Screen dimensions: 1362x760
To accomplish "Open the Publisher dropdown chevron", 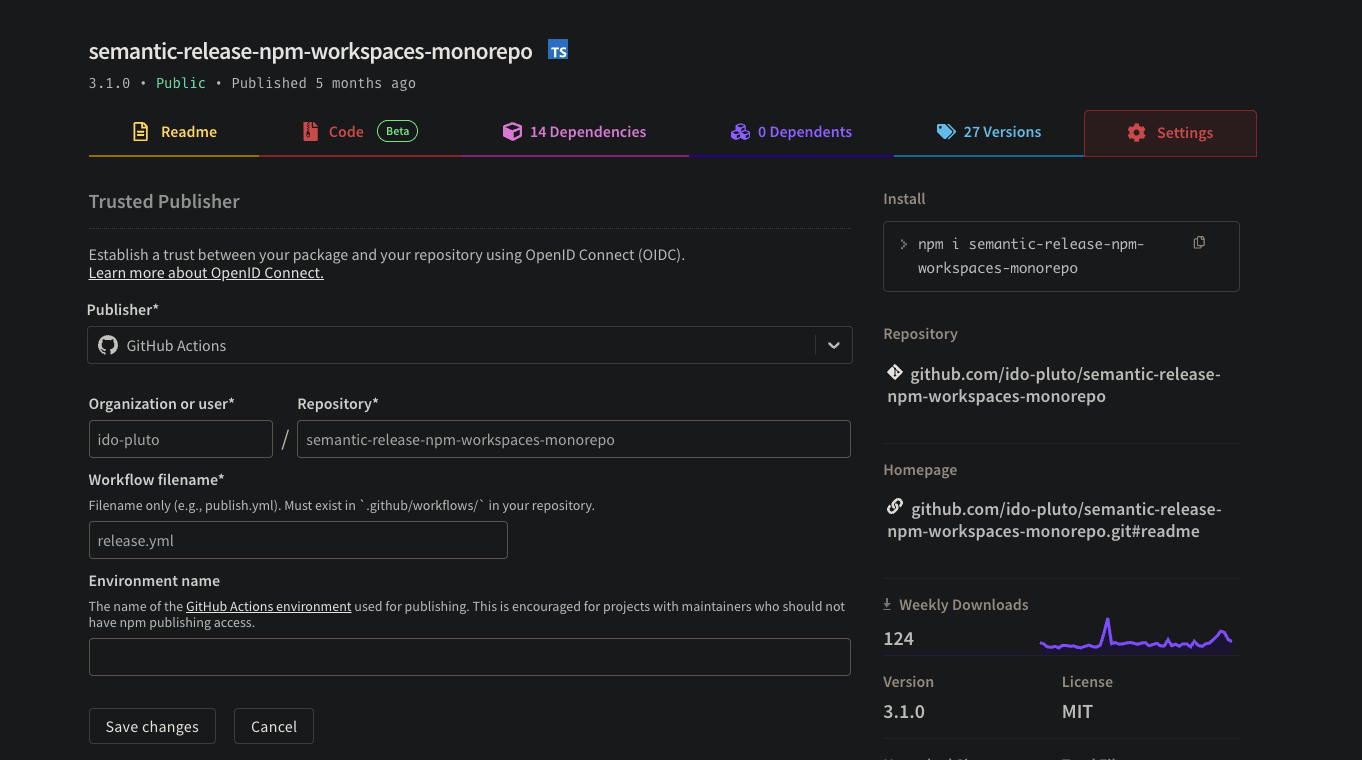I will [833, 345].
